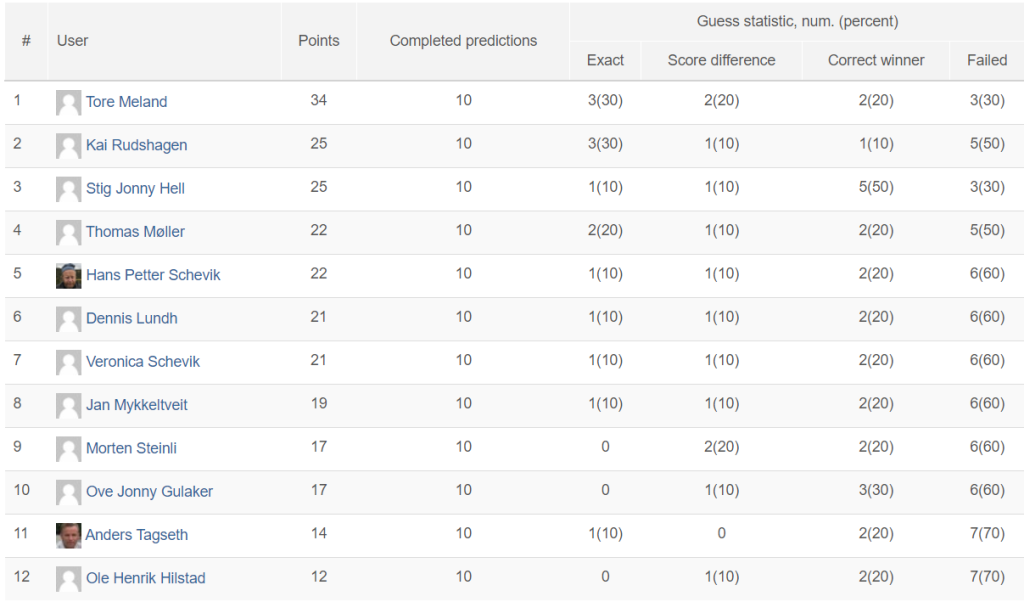Viewport: 1024px width, 602px height.
Task: Click the Correct winner column header
Action: 876,60
